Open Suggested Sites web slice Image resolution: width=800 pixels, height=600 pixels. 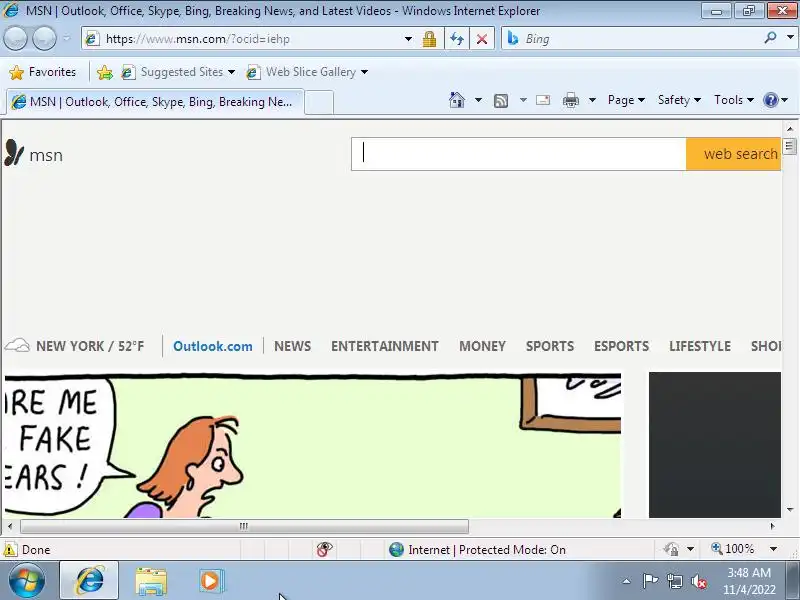(178, 72)
